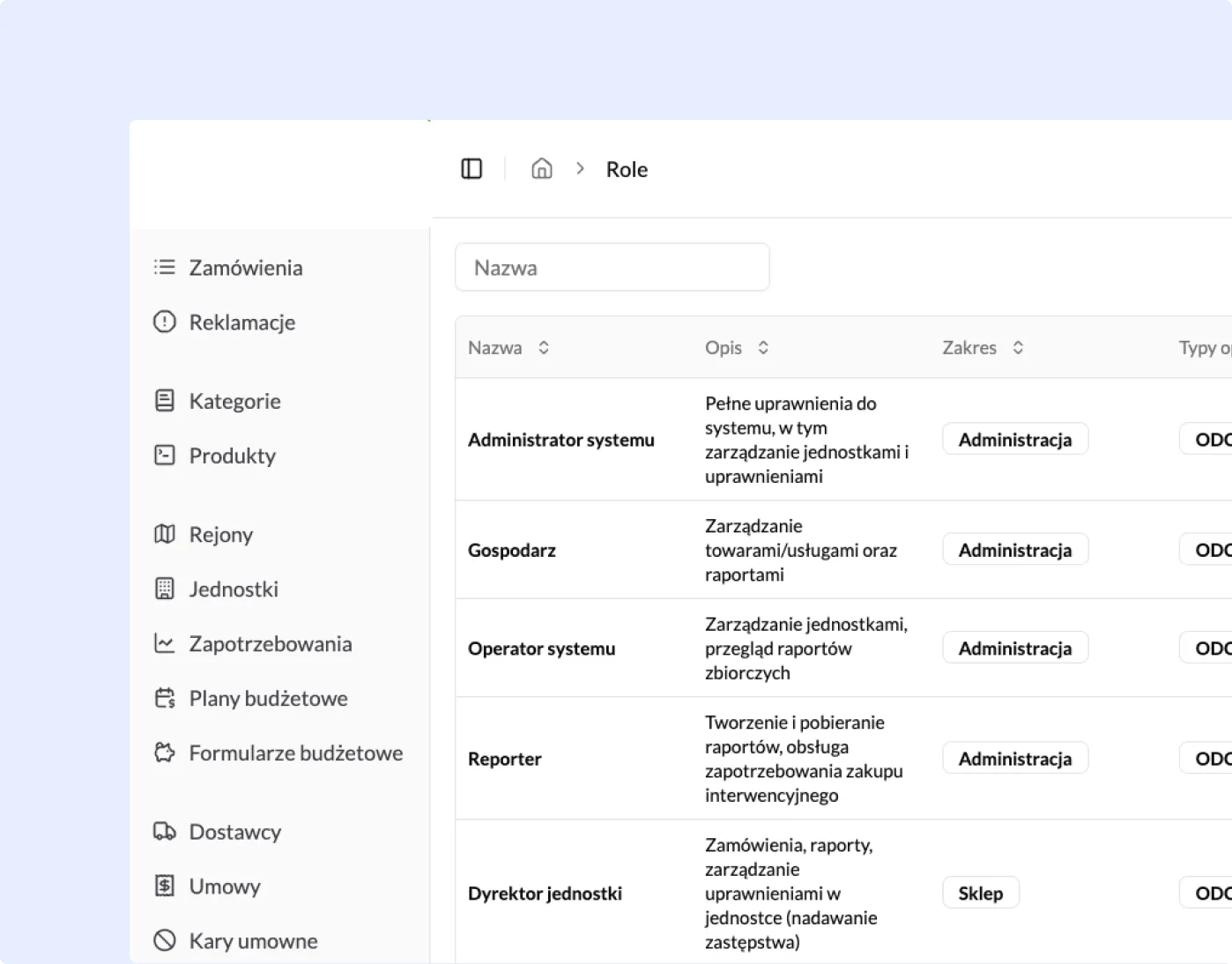Toggle the sidebar panel icon
Viewport: 1232px width, 964px height.
coord(471,168)
